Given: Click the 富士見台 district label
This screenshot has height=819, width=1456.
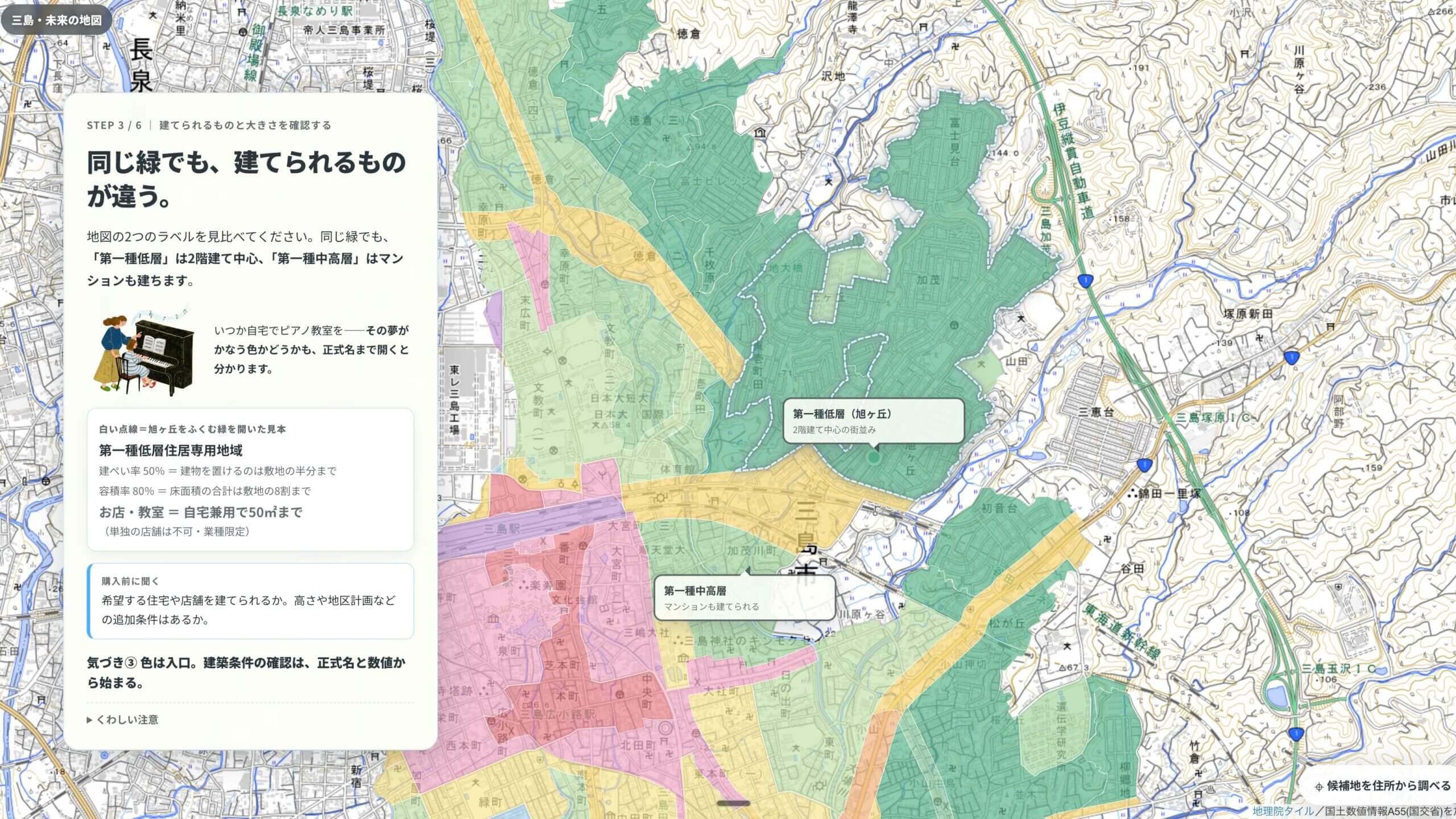Looking at the screenshot, I should coord(955,140).
